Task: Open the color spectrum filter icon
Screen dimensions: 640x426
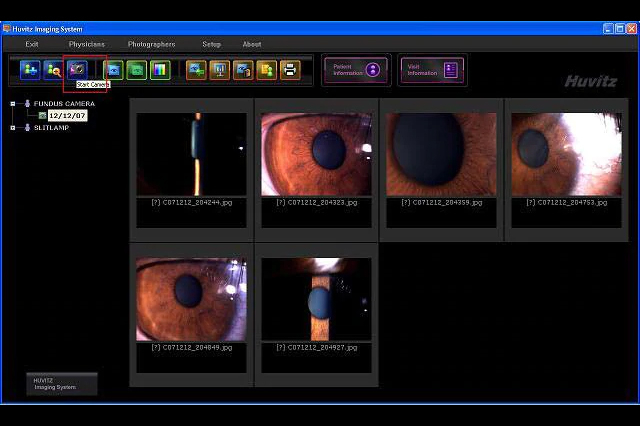Action: pos(160,70)
